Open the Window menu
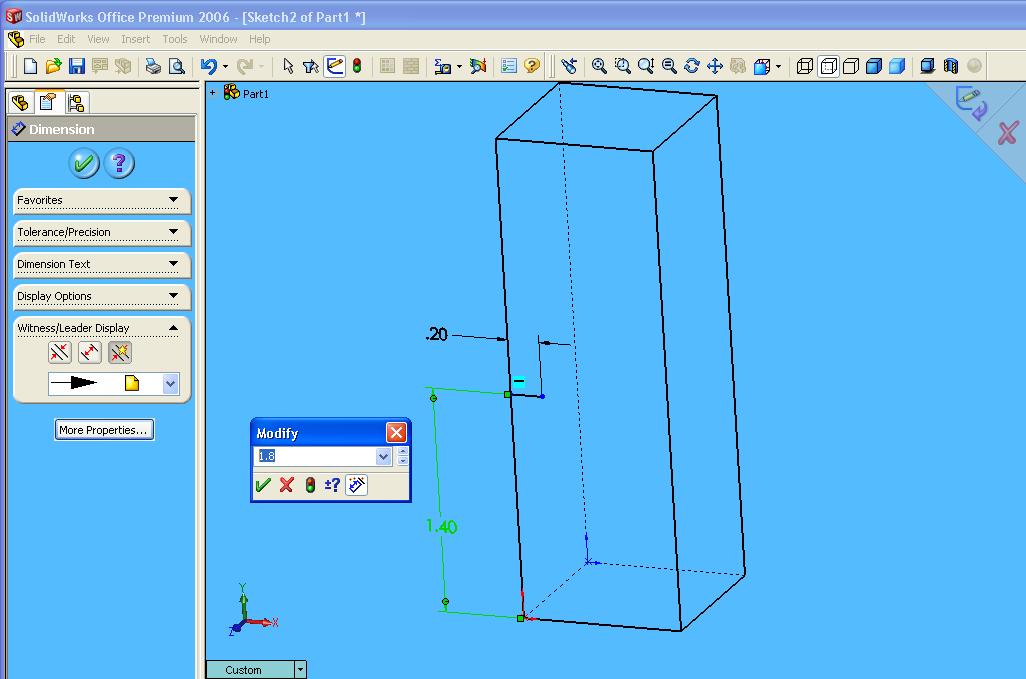The width and height of the screenshot is (1026, 679). pyautogui.click(x=219, y=39)
